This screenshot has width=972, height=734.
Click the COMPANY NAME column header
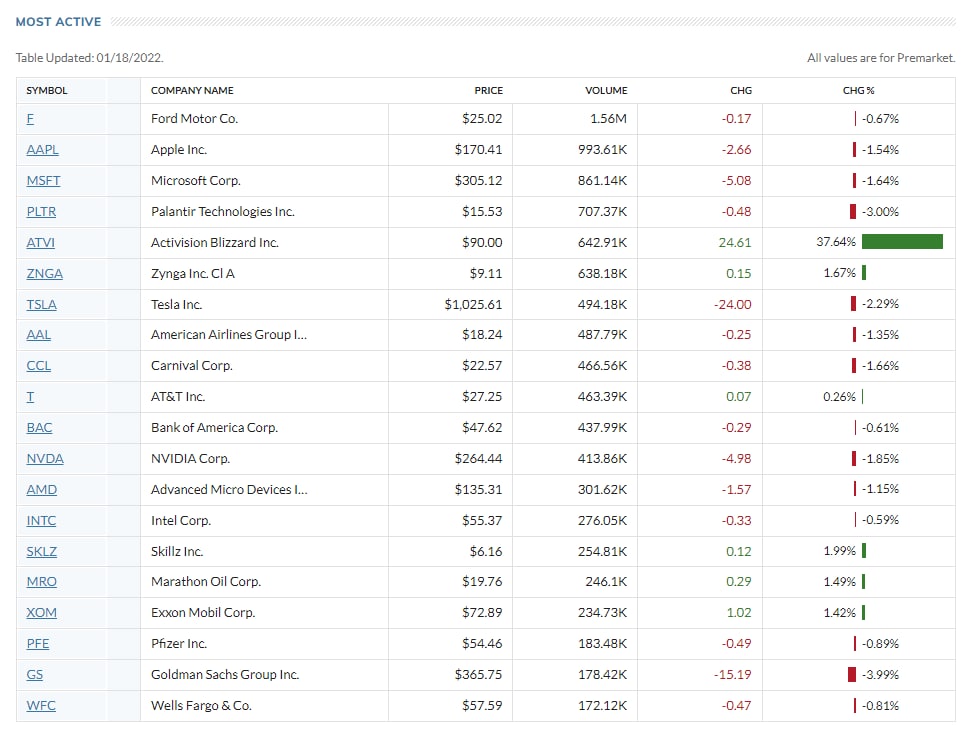(x=192, y=91)
